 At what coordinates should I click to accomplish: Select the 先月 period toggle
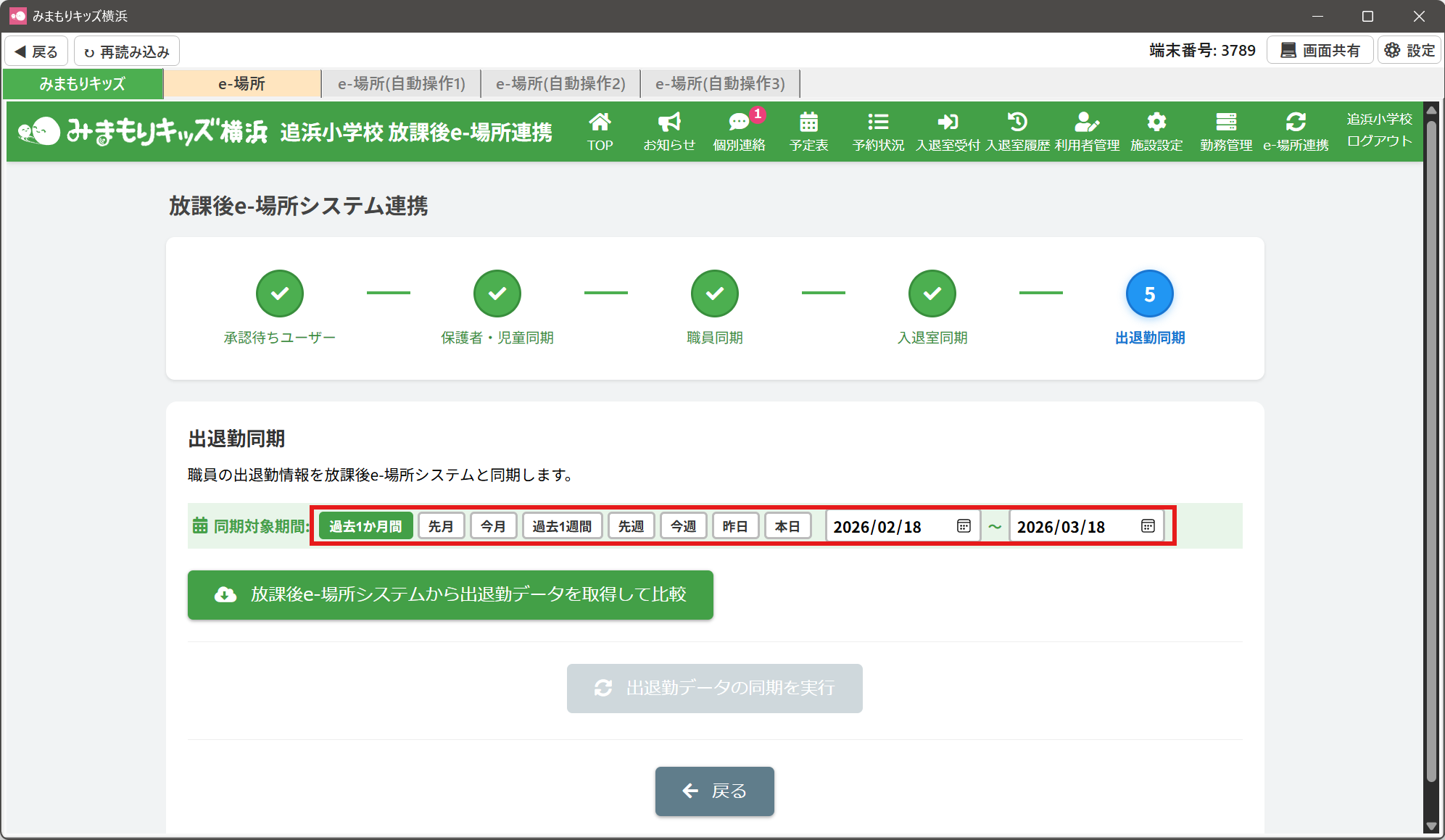coord(441,526)
